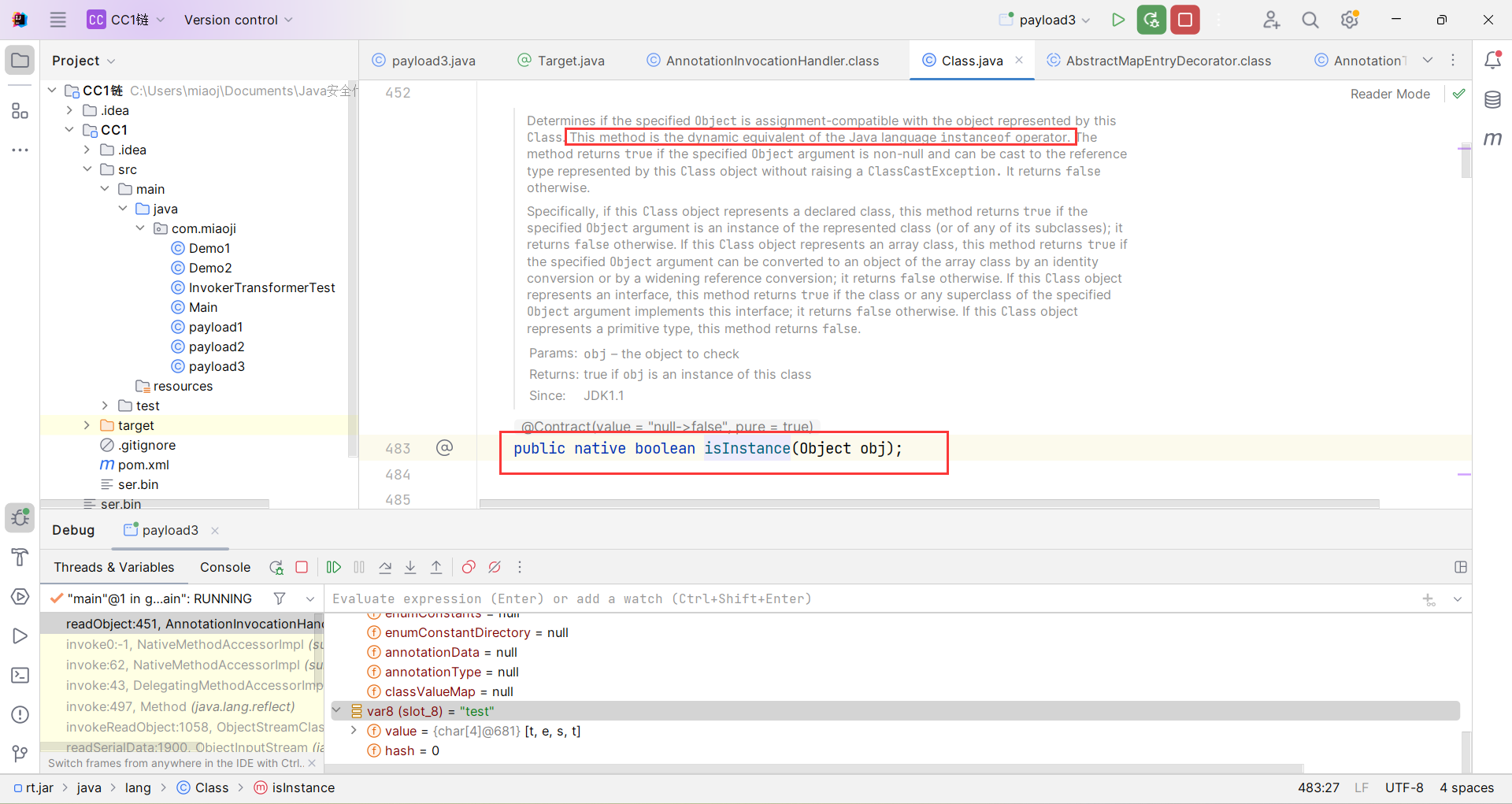Select the invoke:497 Method stack frame
Screen dimensions: 1512x804
[x=180, y=706]
